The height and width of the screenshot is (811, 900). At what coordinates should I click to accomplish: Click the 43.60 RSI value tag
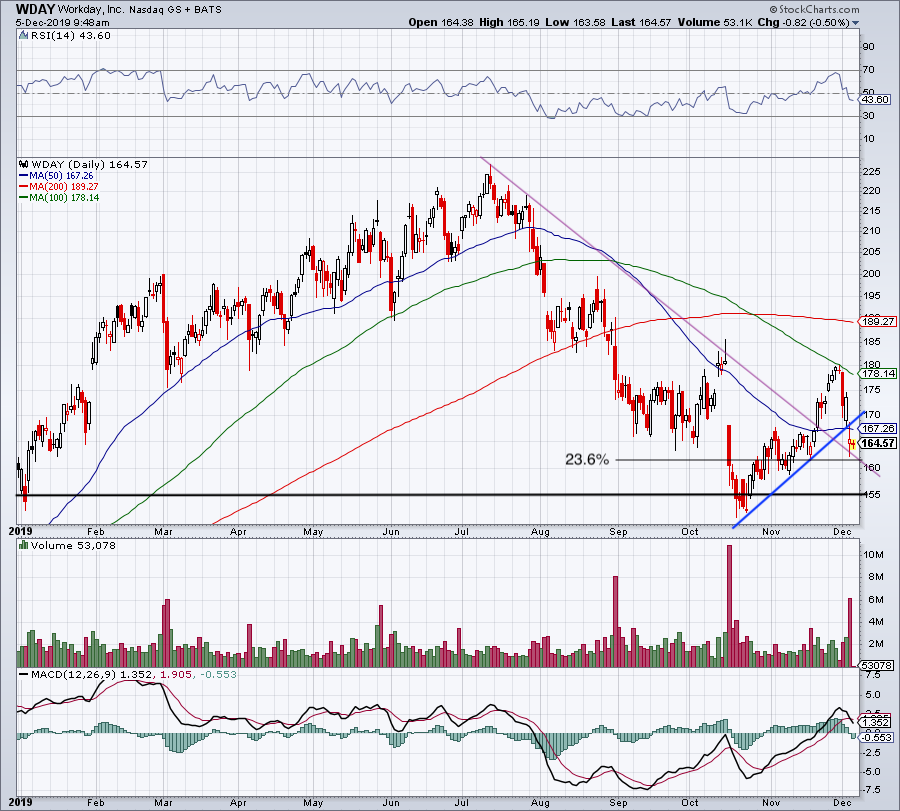click(x=875, y=99)
